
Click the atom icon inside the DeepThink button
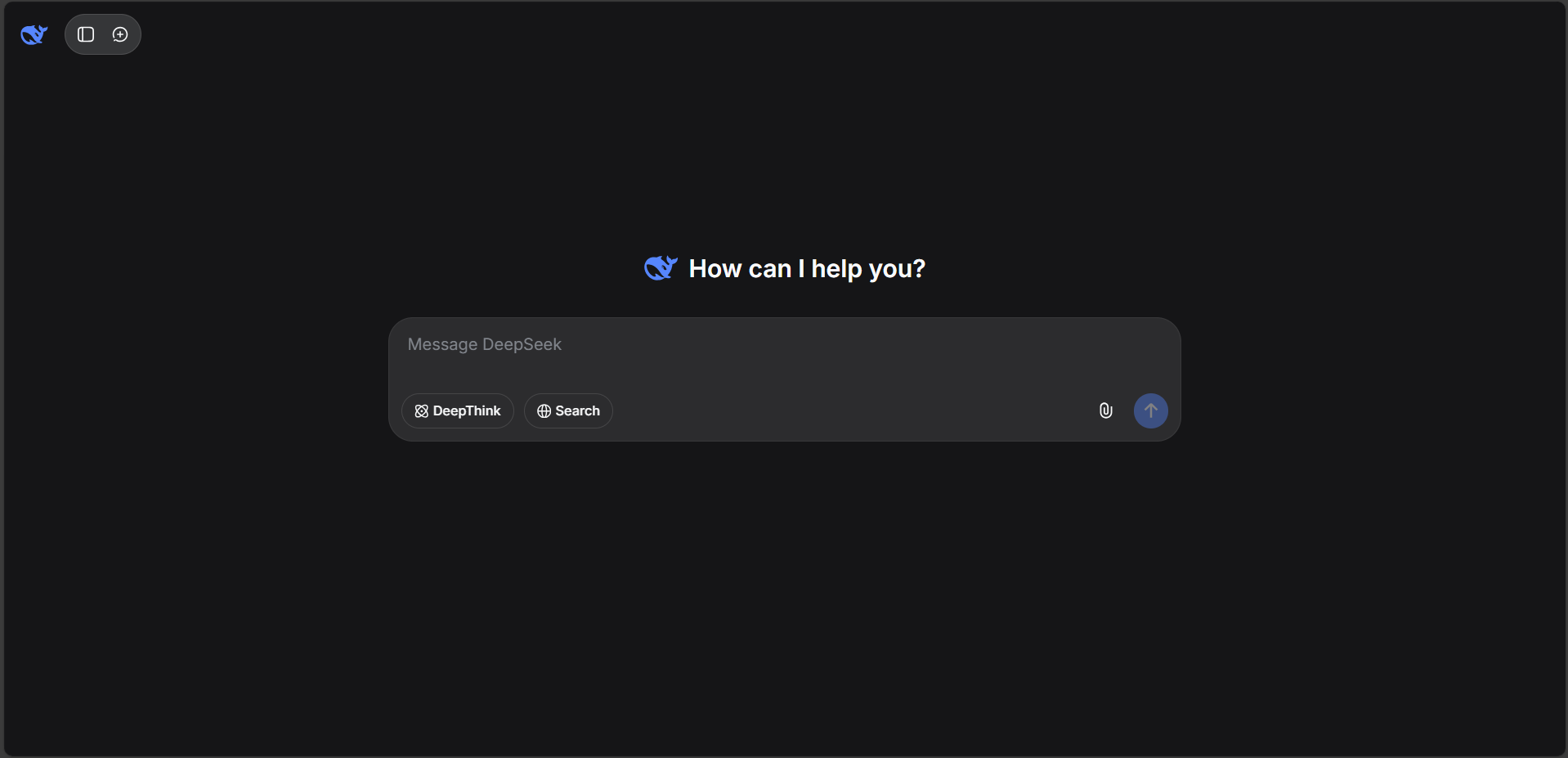422,411
